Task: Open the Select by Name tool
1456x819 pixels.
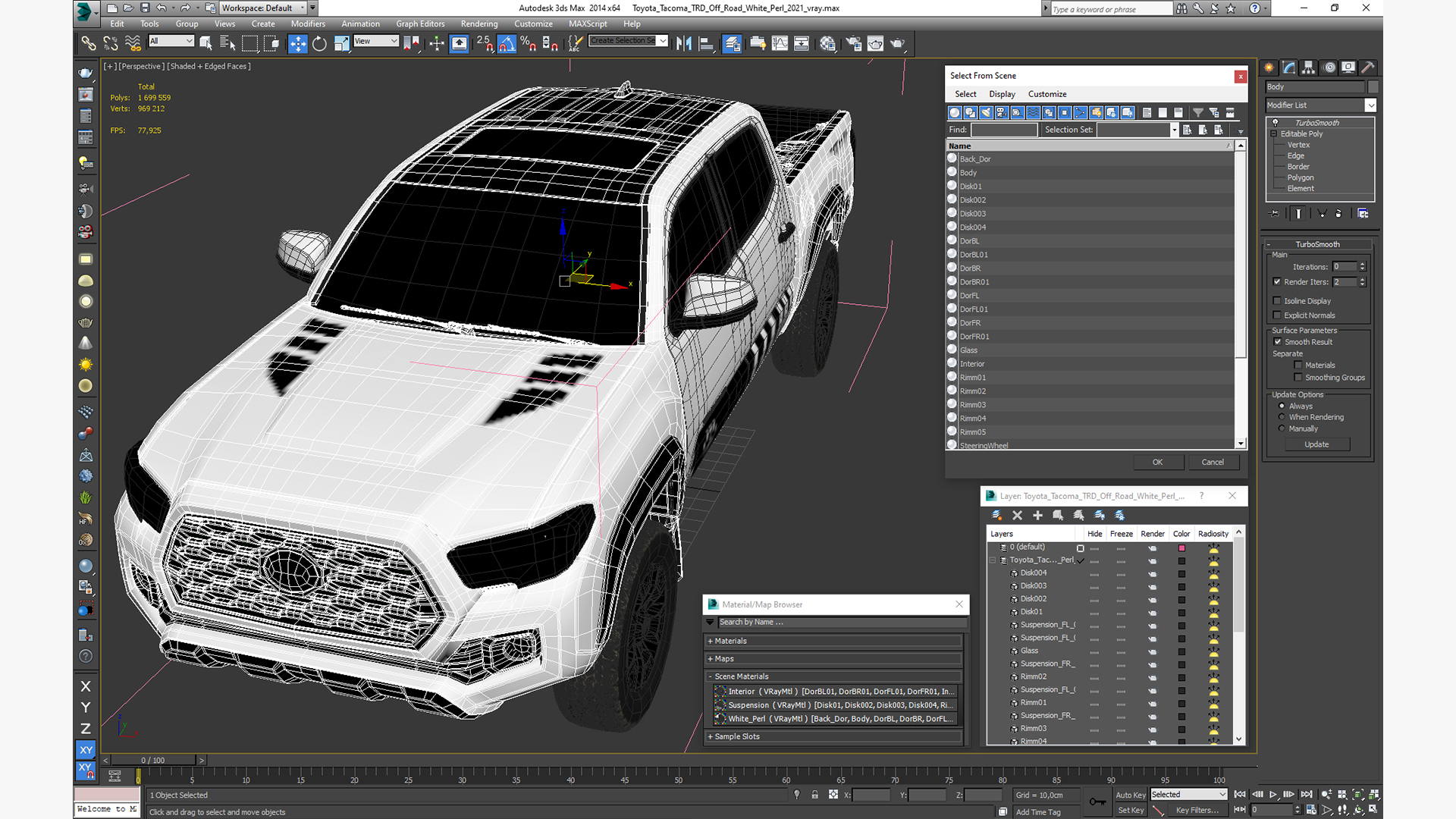Action: coord(227,43)
